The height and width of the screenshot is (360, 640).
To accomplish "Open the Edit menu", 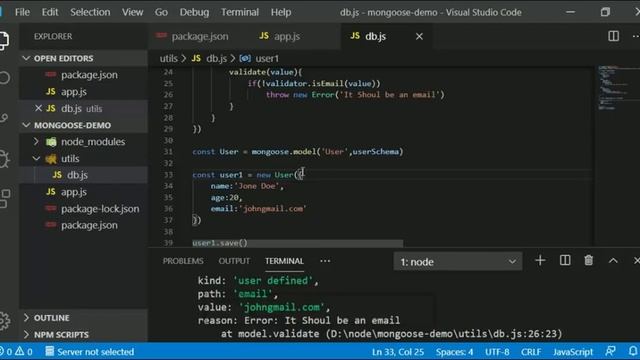I will pyautogui.click(x=50, y=12).
